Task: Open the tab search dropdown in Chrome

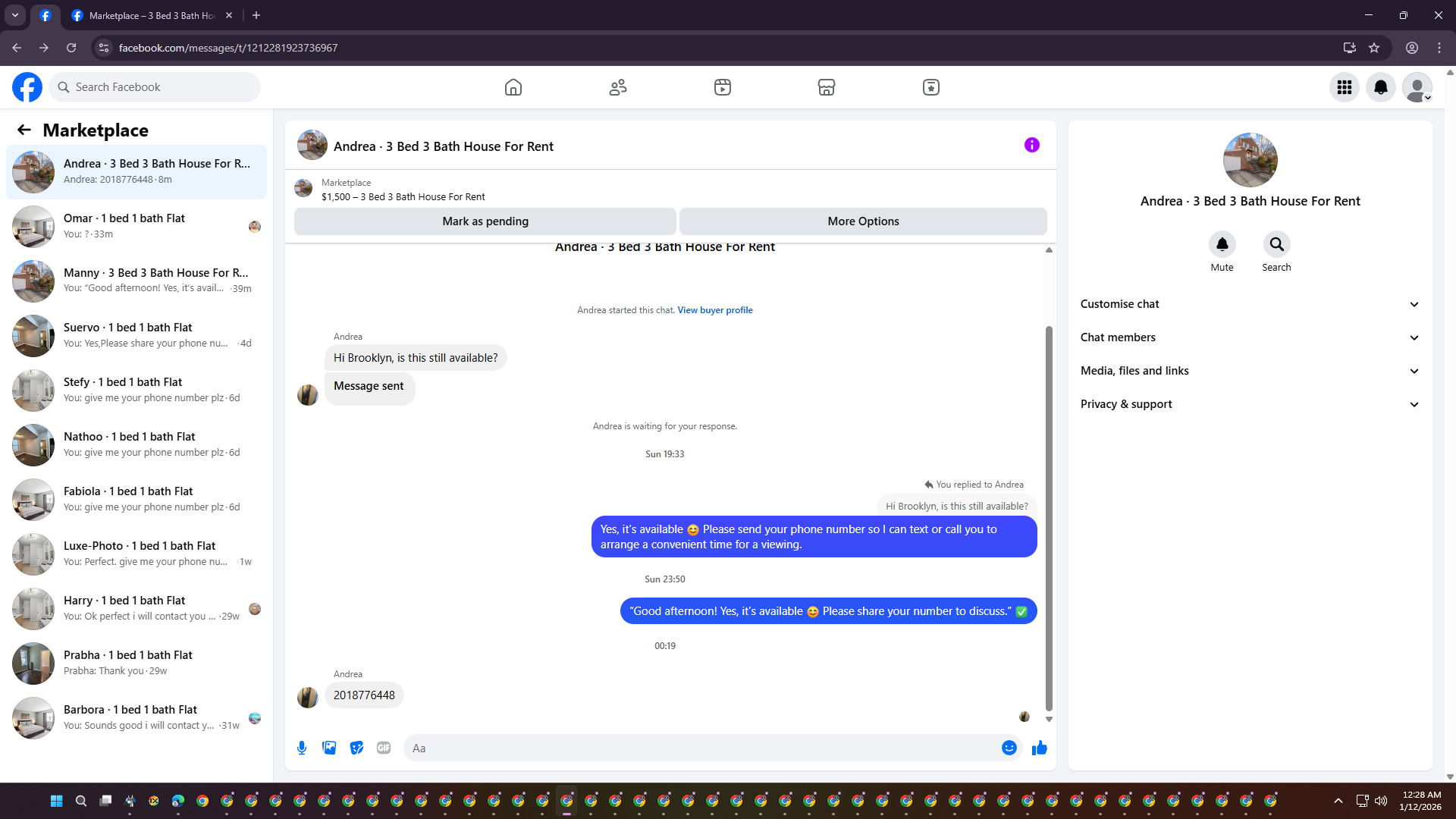Action: (x=15, y=15)
